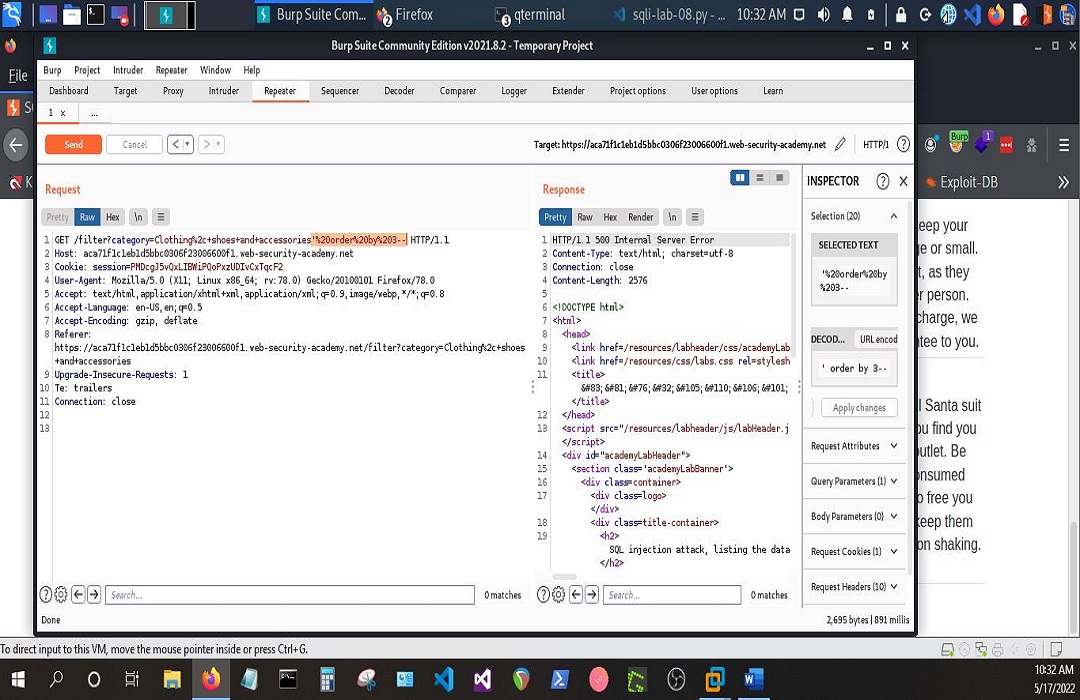1080x700 pixels.
Task: Collapse the Selection (20) section
Action: (893, 216)
